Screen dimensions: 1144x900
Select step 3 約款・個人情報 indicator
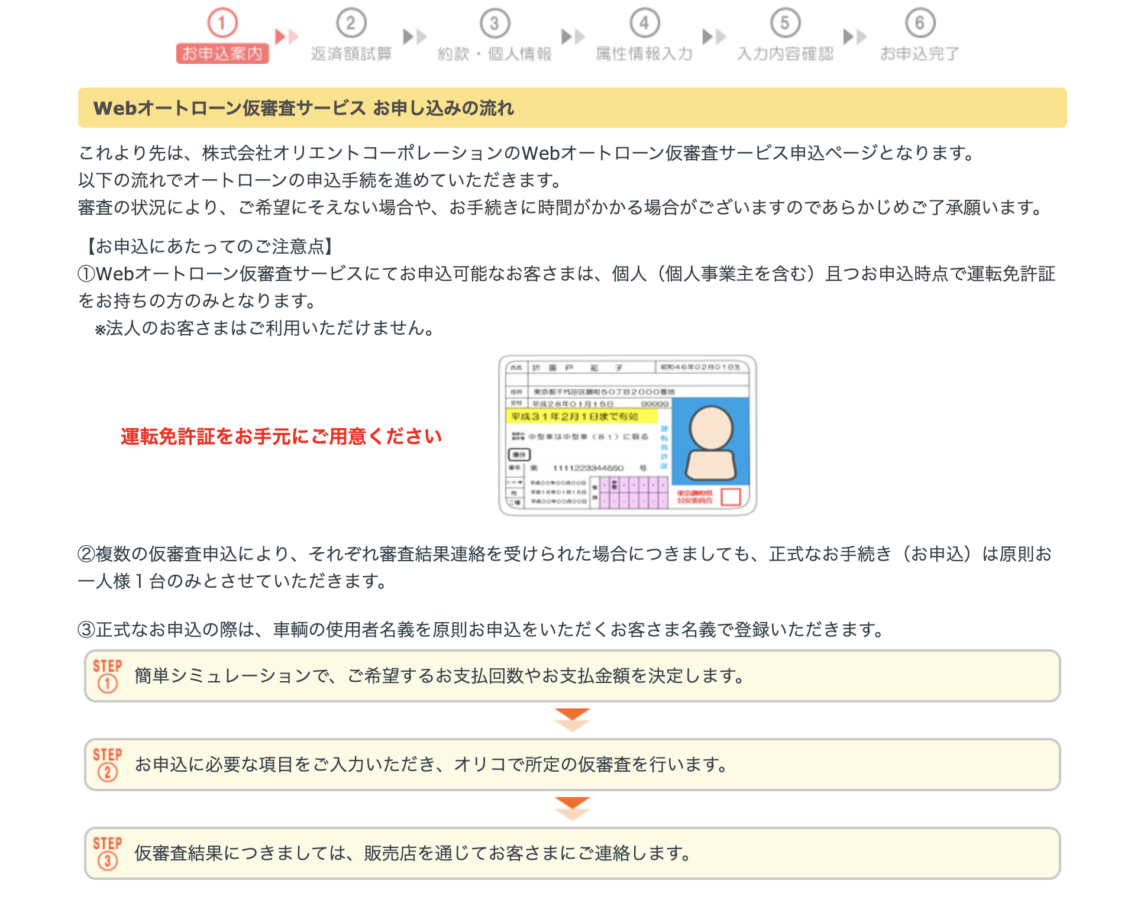click(x=495, y=36)
